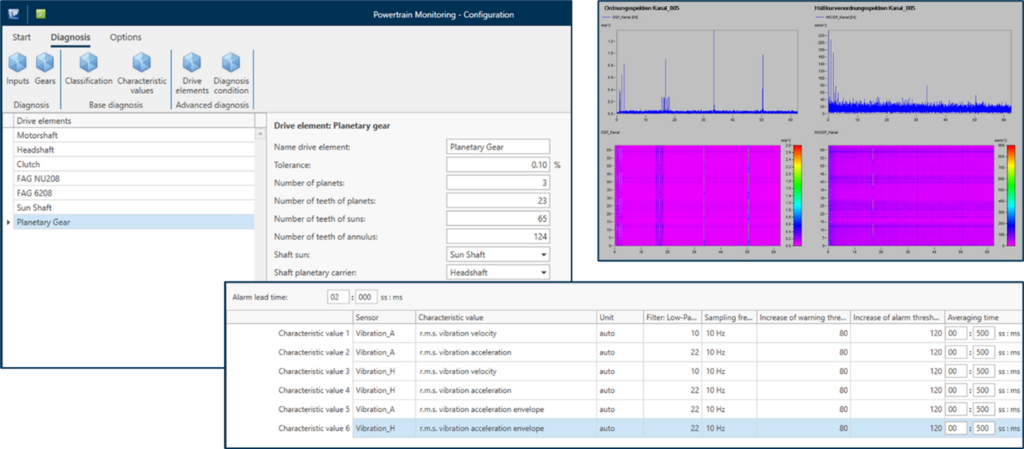The width and height of the screenshot is (1024, 449).
Task: Switch to the Options tab
Action: point(125,37)
